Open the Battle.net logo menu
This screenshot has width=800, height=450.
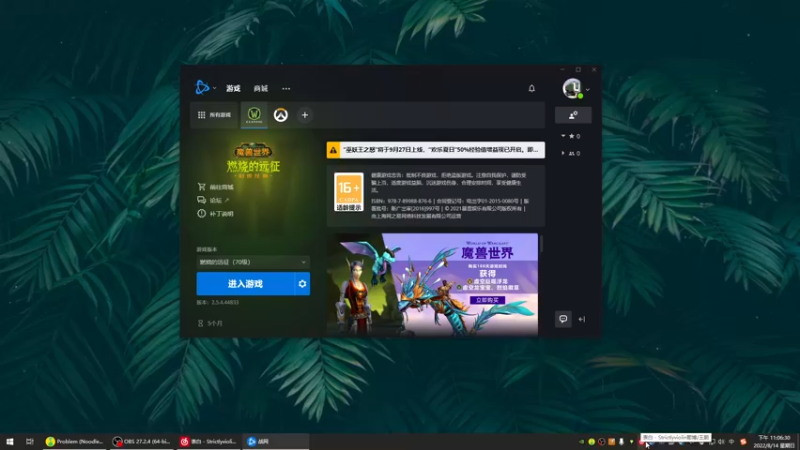click(x=202, y=88)
